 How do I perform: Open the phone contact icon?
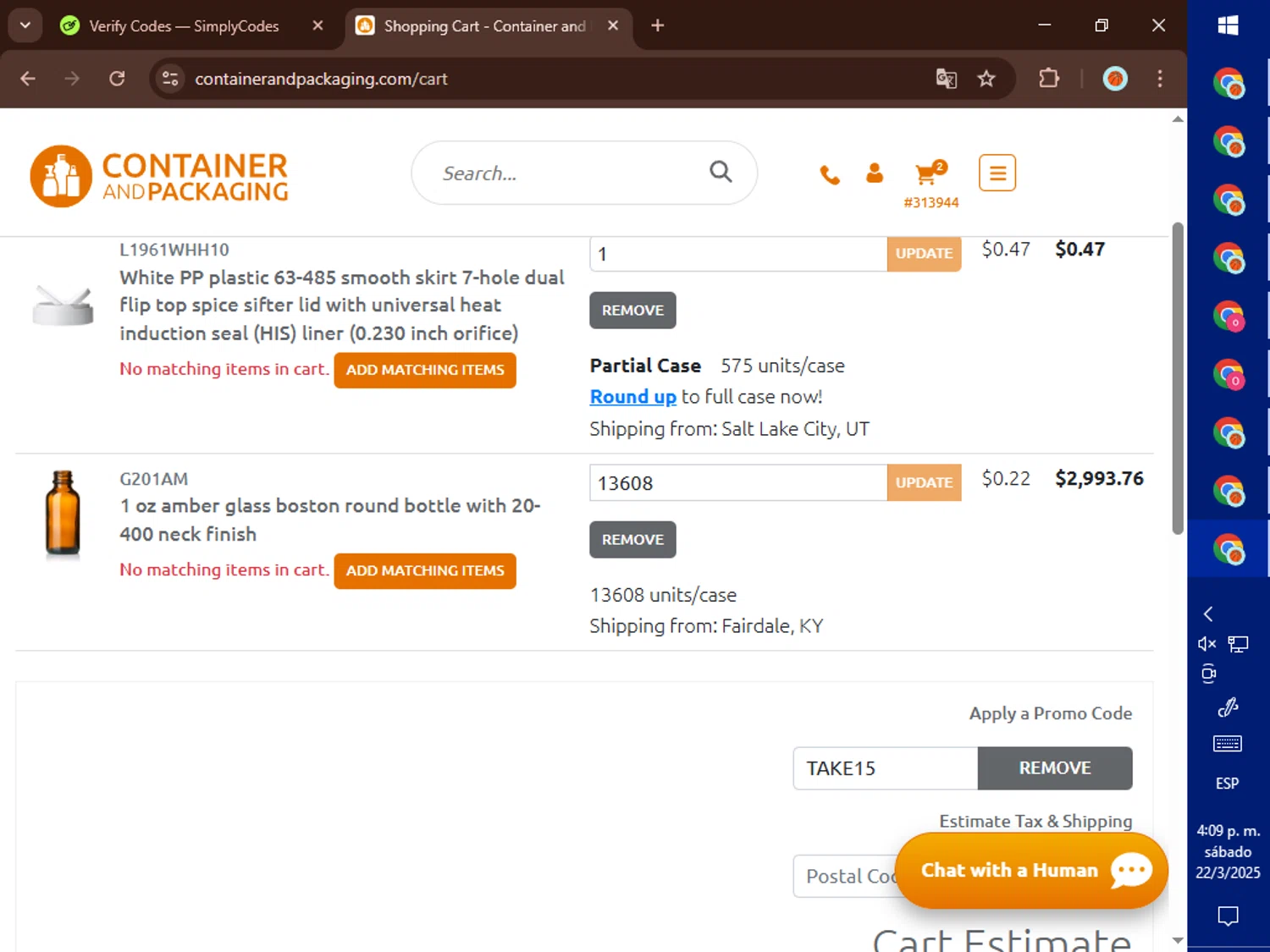(x=830, y=175)
